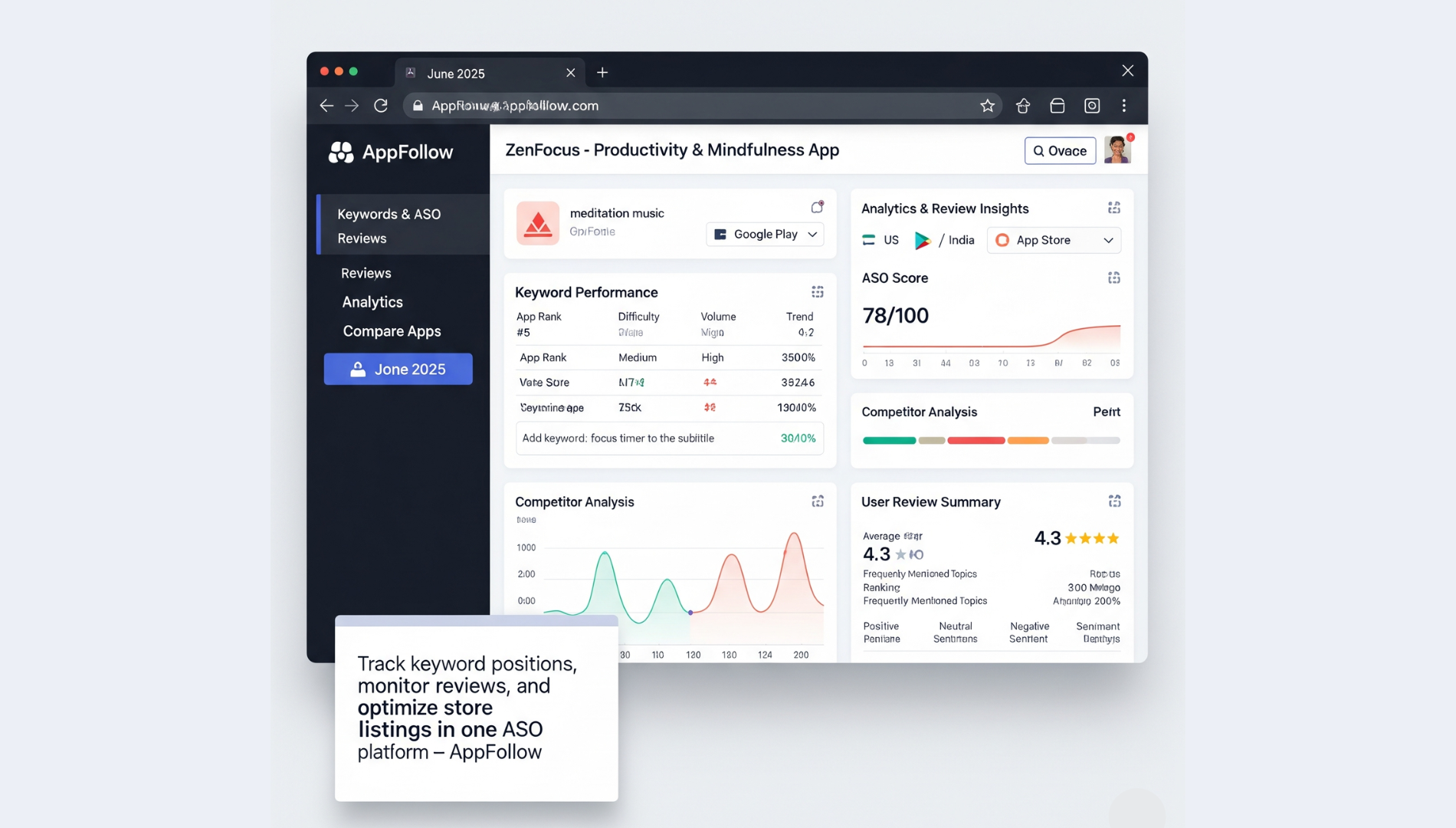Select Keywords & ASO Reviews in sidebar
The height and width of the screenshot is (828, 1456).
click(403, 225)
